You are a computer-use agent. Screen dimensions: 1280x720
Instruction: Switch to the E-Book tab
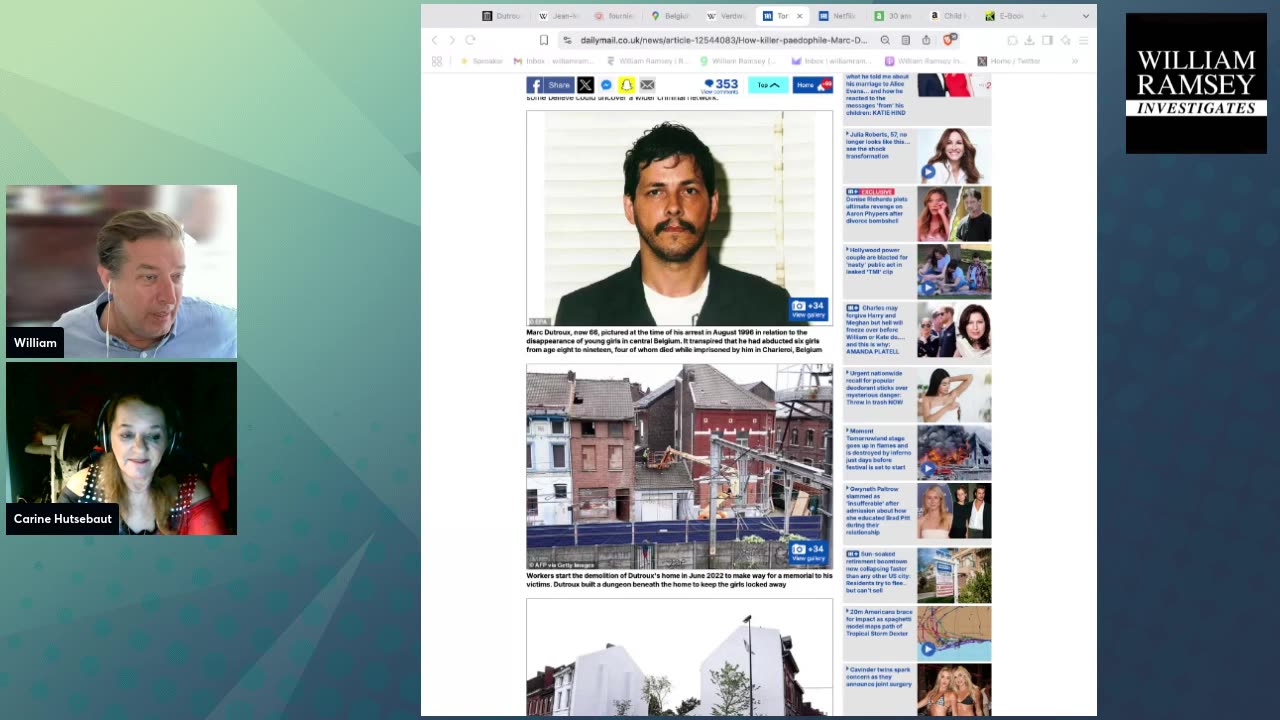(x=1005, y=16)
